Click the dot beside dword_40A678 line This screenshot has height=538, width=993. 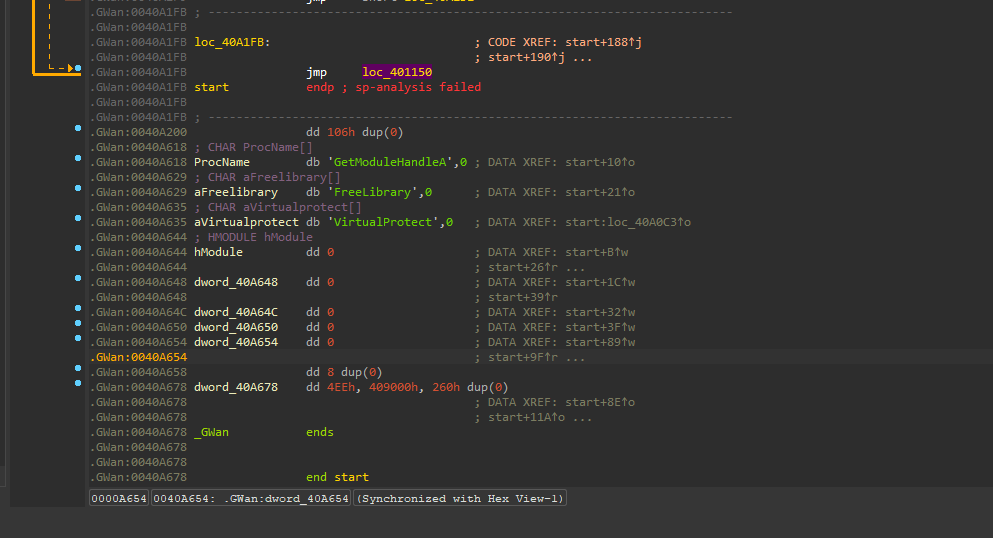[78, 383]
